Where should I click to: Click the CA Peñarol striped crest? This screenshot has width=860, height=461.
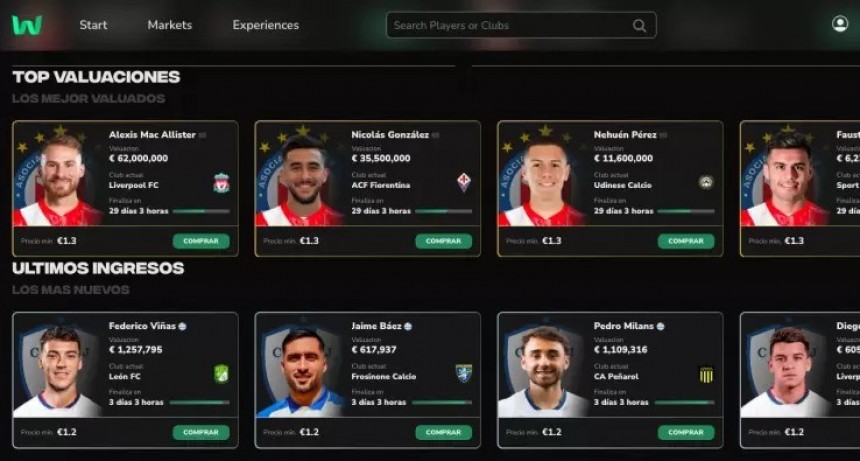(706, 375)
